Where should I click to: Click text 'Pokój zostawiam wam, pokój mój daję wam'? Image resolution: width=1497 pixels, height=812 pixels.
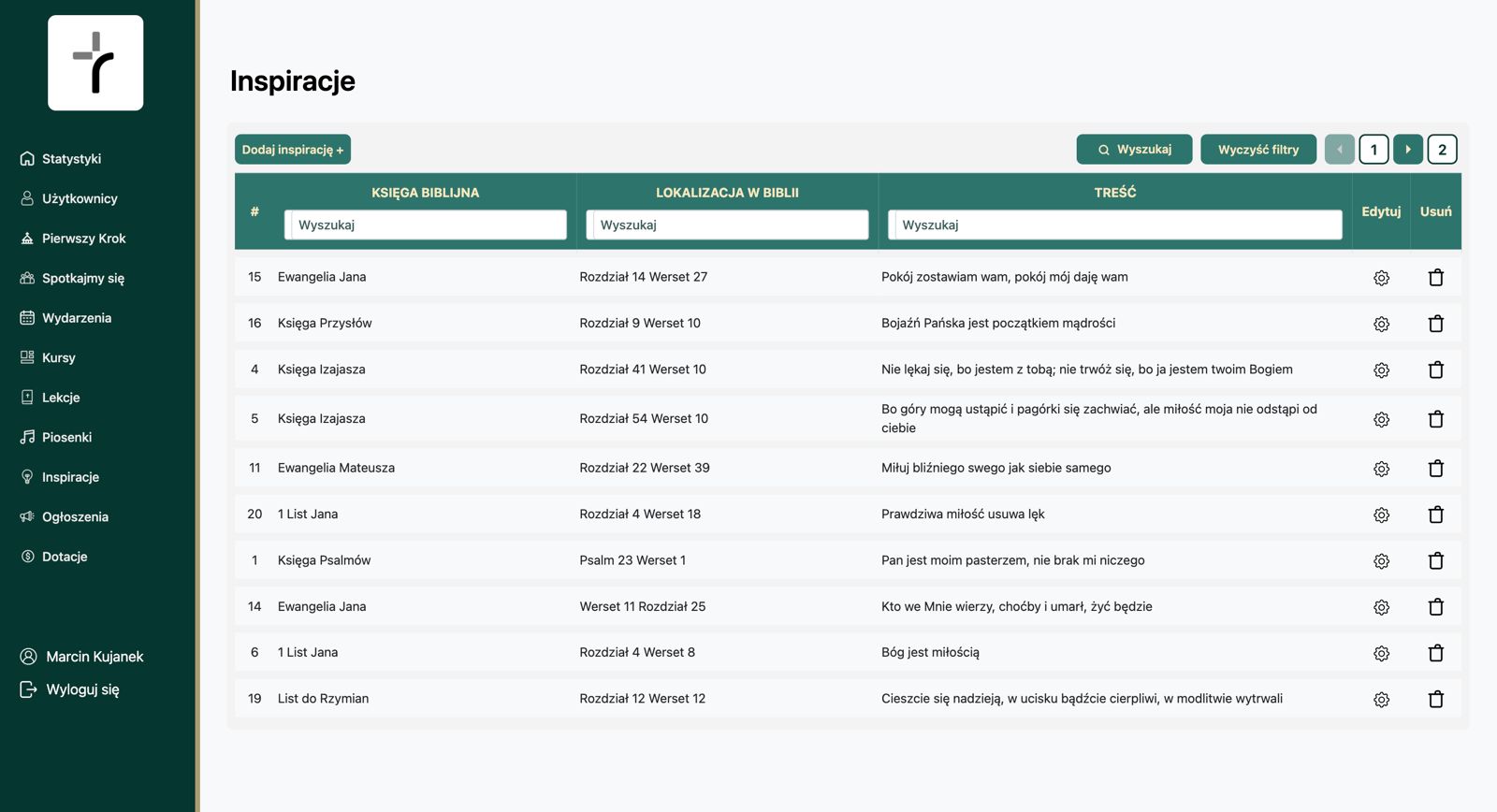[x=1005, y=277]
